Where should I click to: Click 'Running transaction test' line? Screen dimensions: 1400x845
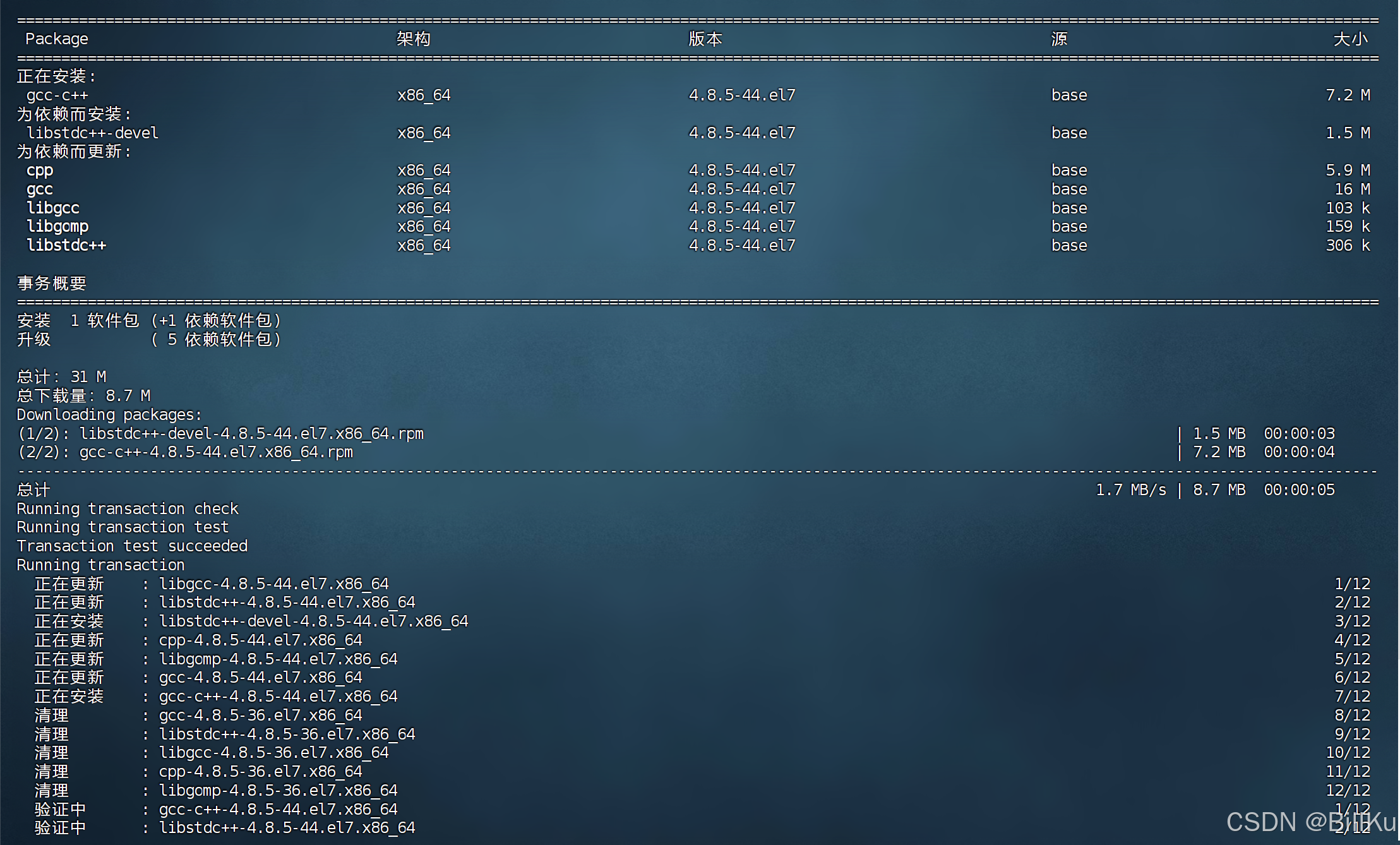tap(123, 527)
